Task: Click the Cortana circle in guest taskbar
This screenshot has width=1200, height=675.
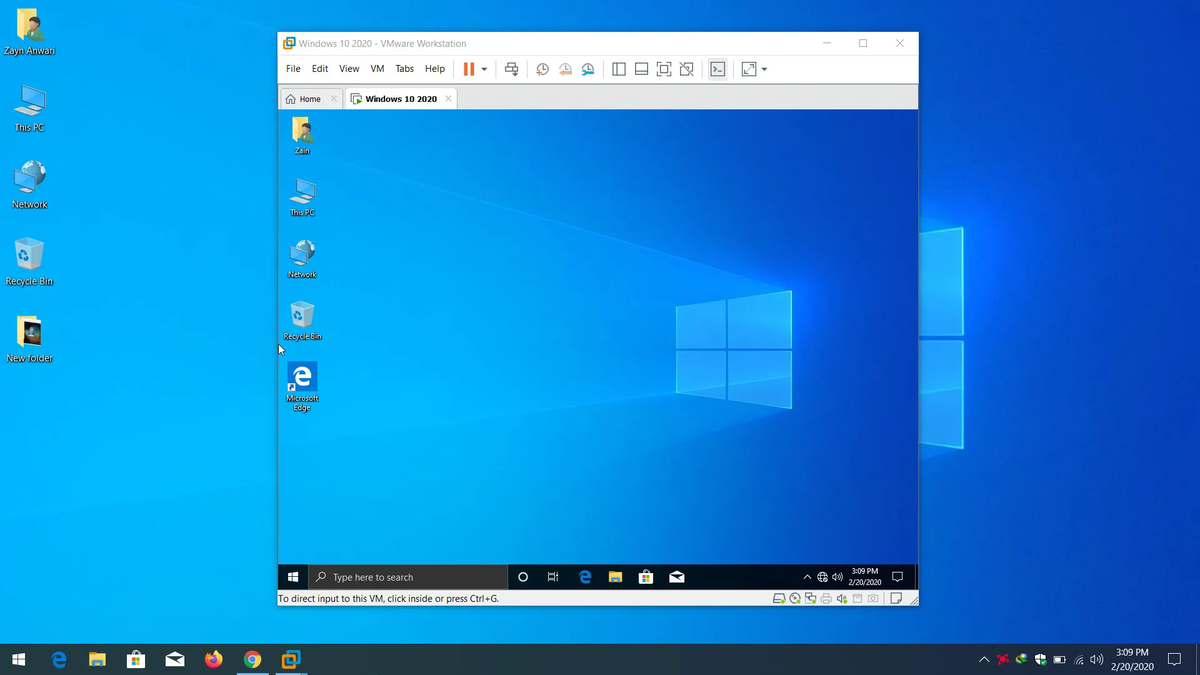Action: pyautogui.click(x=522, y=577)
